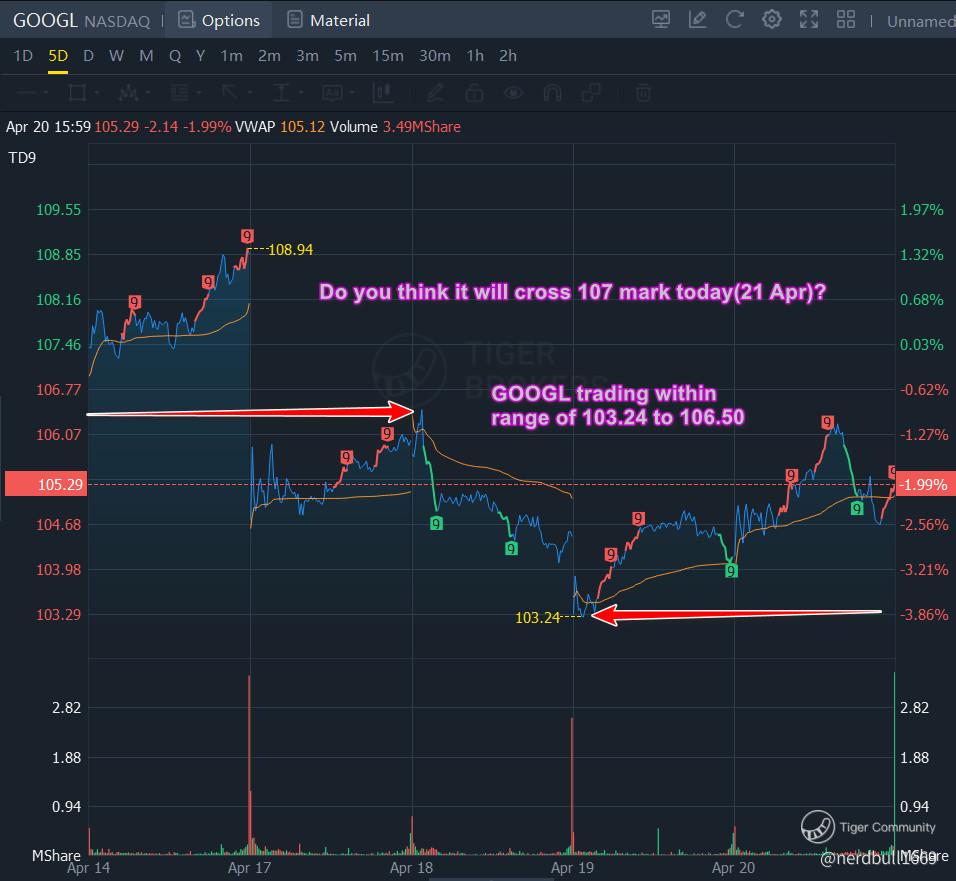Click the 108.94 high price label
Viewport: 956px width, 881px height.
(290, 249)
